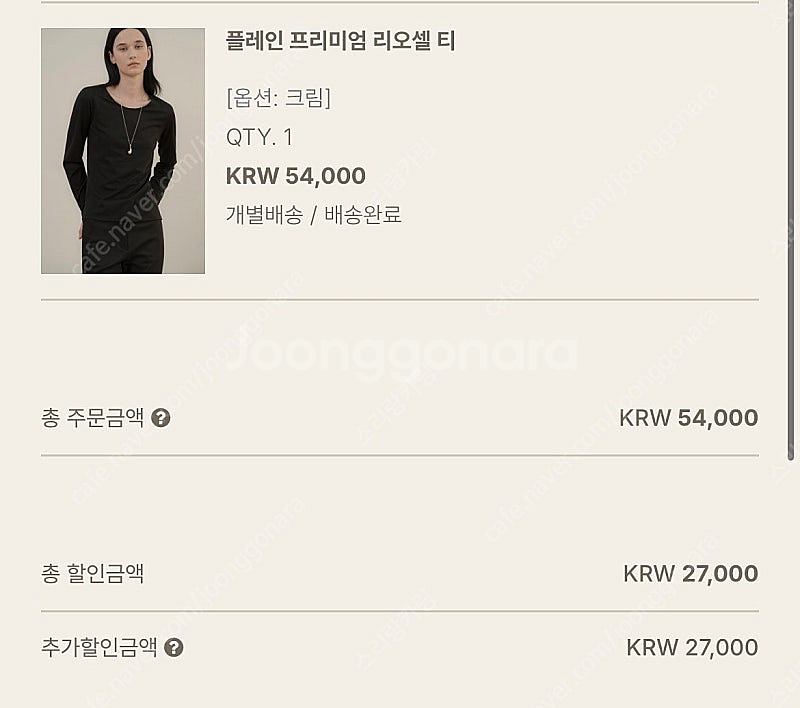Click the 총 할인금액 amount value
This screenshot has height=708, width=800.
pos(690,574)
